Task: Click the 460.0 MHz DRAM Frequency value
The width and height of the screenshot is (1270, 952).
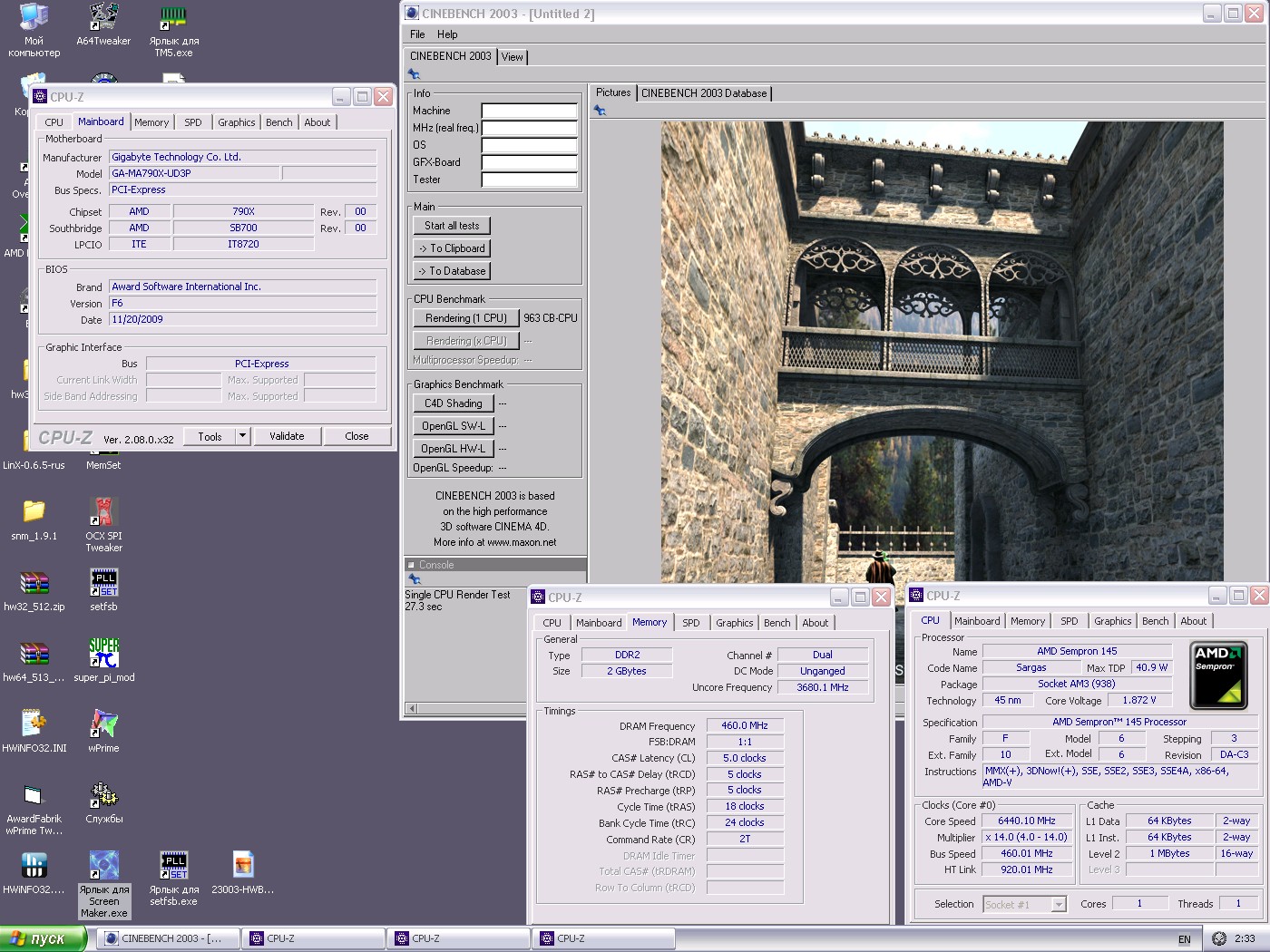Action: [x=745, y=726]
